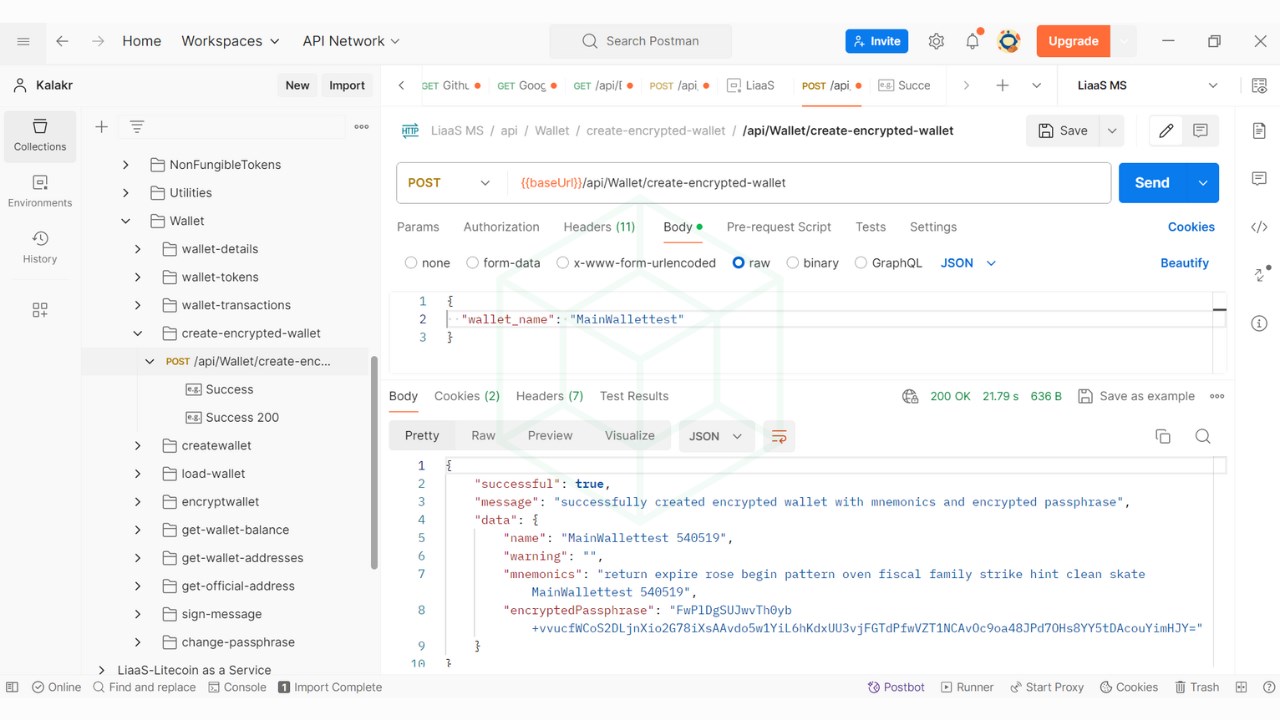
Task: Open Postman settings gear
Action: click(x=936, y=41)
